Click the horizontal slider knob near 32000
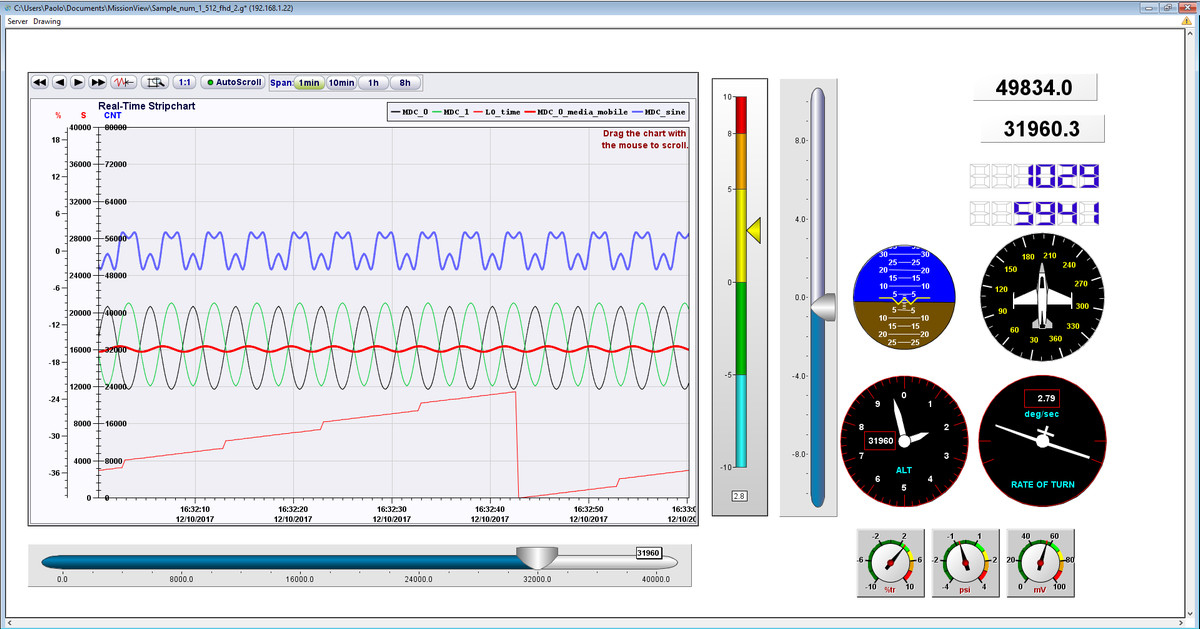The width and height of the screenshot is (1200, 629). 538,558
